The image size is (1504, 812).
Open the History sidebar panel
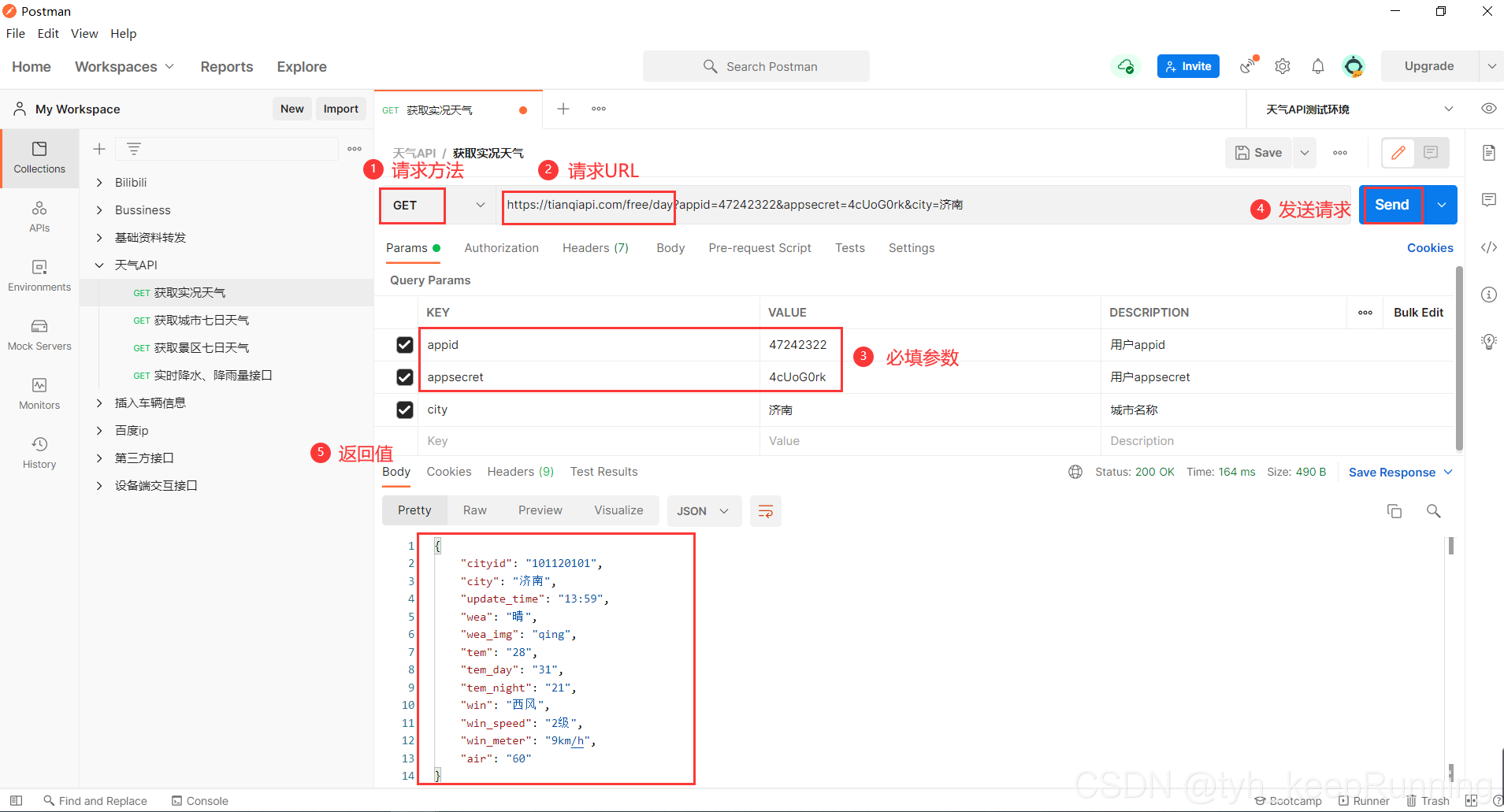point(39,454)
